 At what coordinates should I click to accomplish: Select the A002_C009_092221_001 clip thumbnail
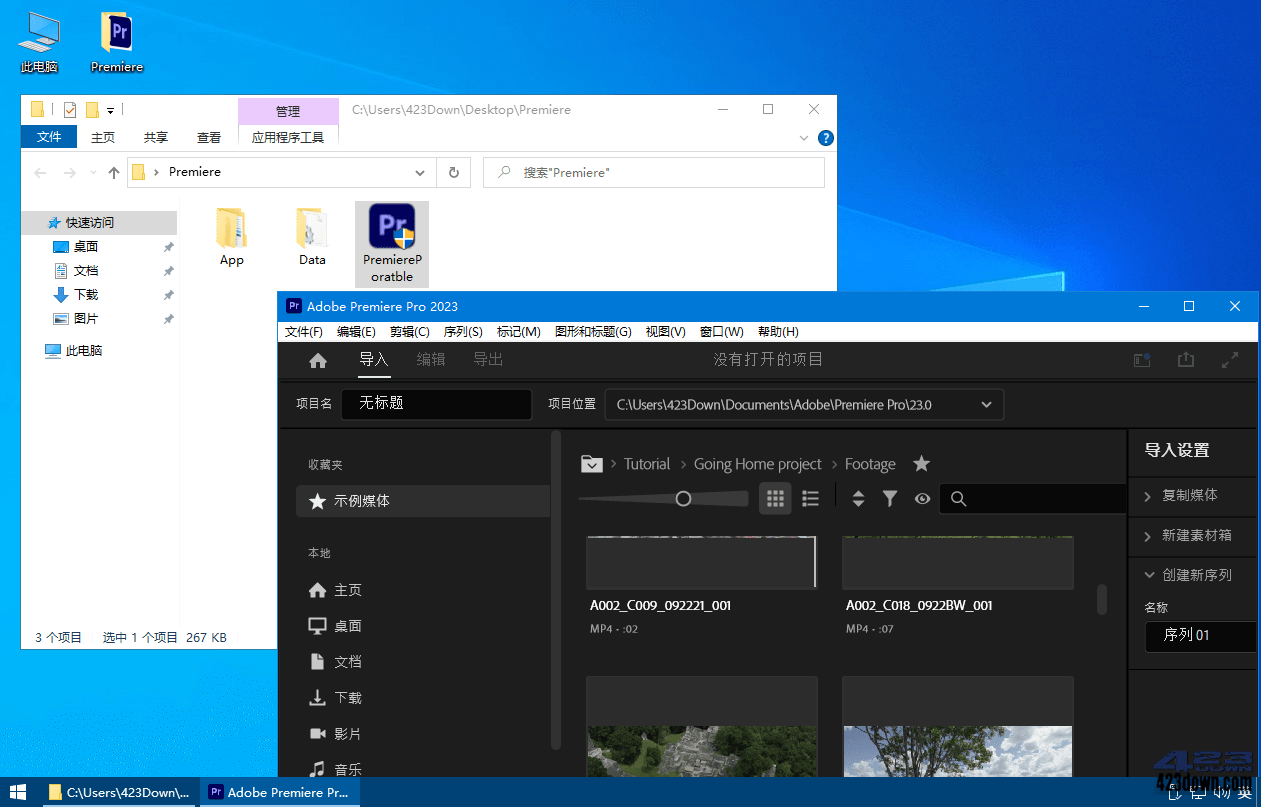pyautogui.click(x=701, y=562)
